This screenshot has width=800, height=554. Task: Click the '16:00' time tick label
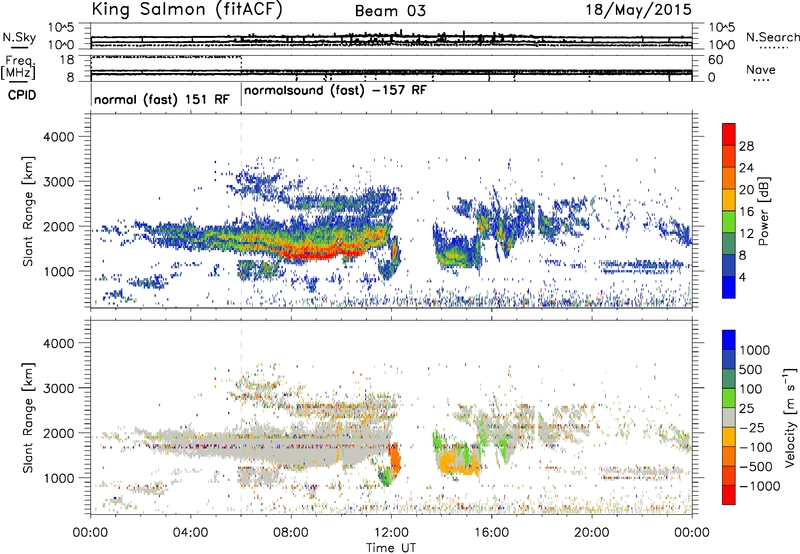[491, 533]
